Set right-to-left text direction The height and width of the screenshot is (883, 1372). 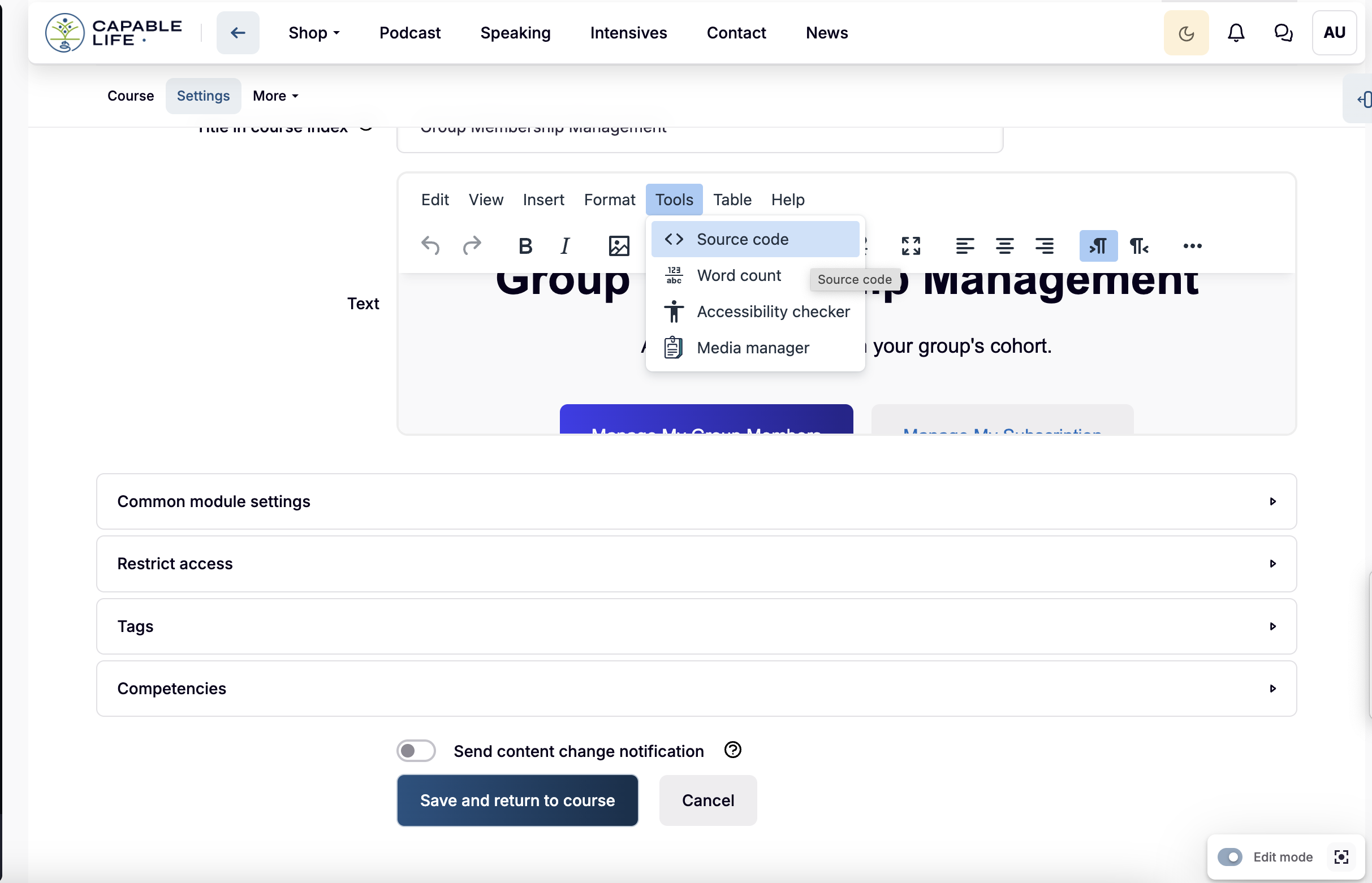pos(1138,246)
